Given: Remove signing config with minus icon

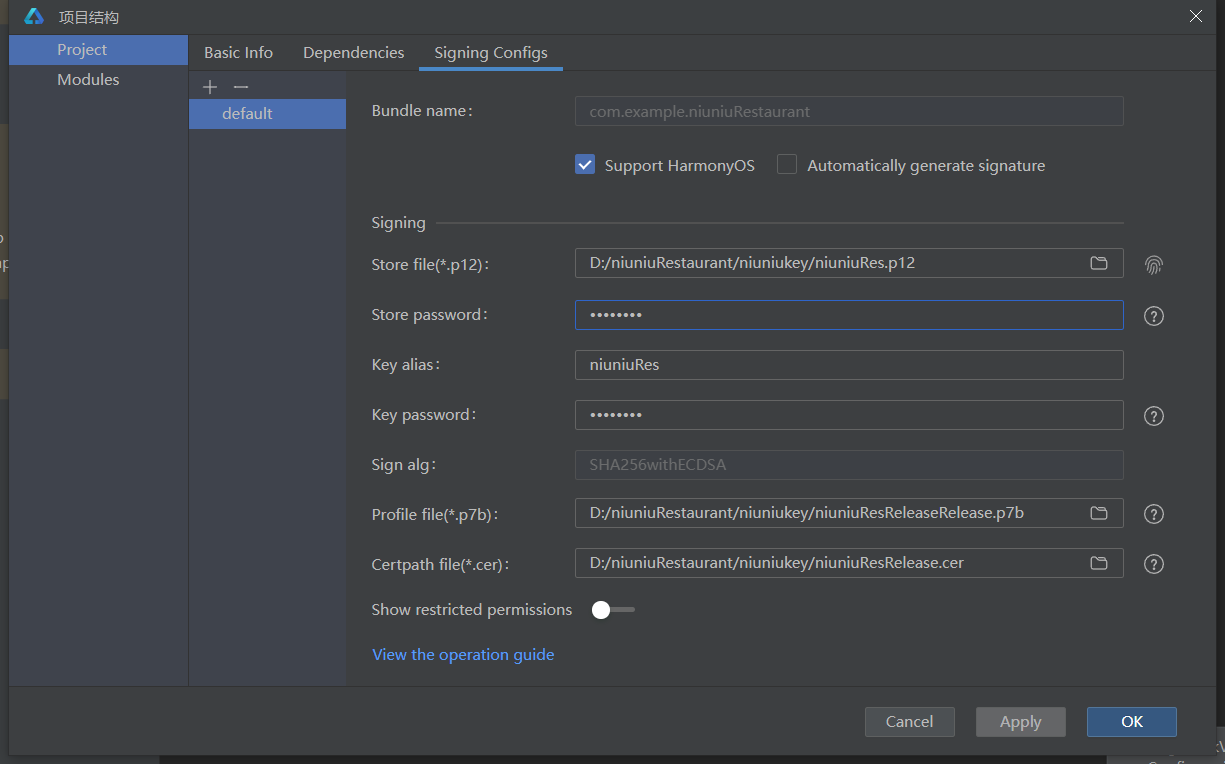Looking at the screenshot, I should click(240, 87).
